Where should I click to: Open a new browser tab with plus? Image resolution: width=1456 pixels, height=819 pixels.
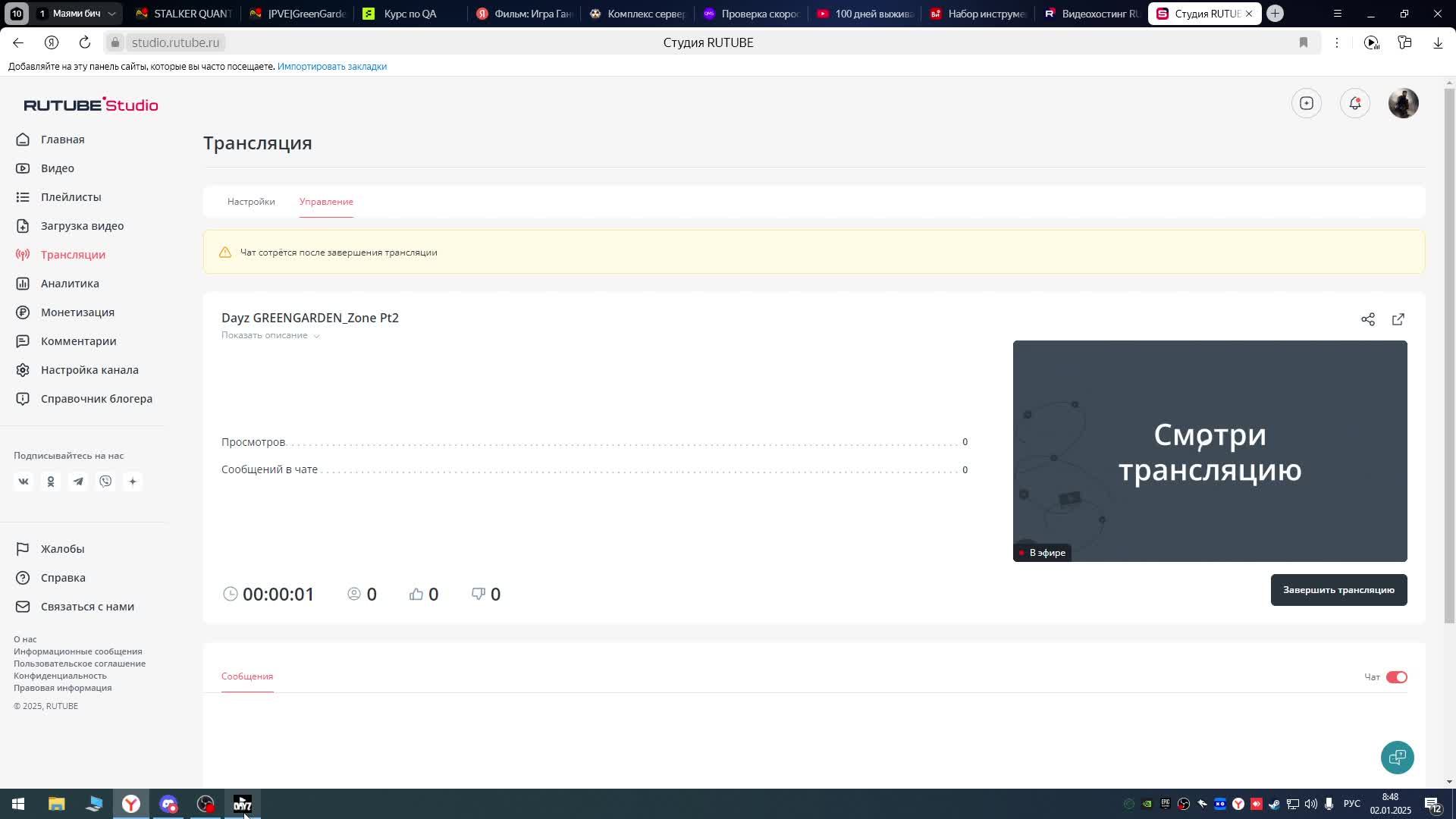1276,14
